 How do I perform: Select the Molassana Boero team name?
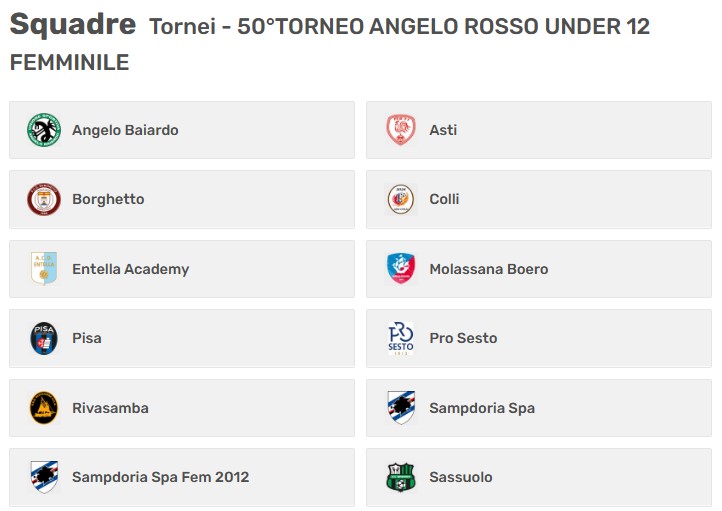[x=489, y=269]
